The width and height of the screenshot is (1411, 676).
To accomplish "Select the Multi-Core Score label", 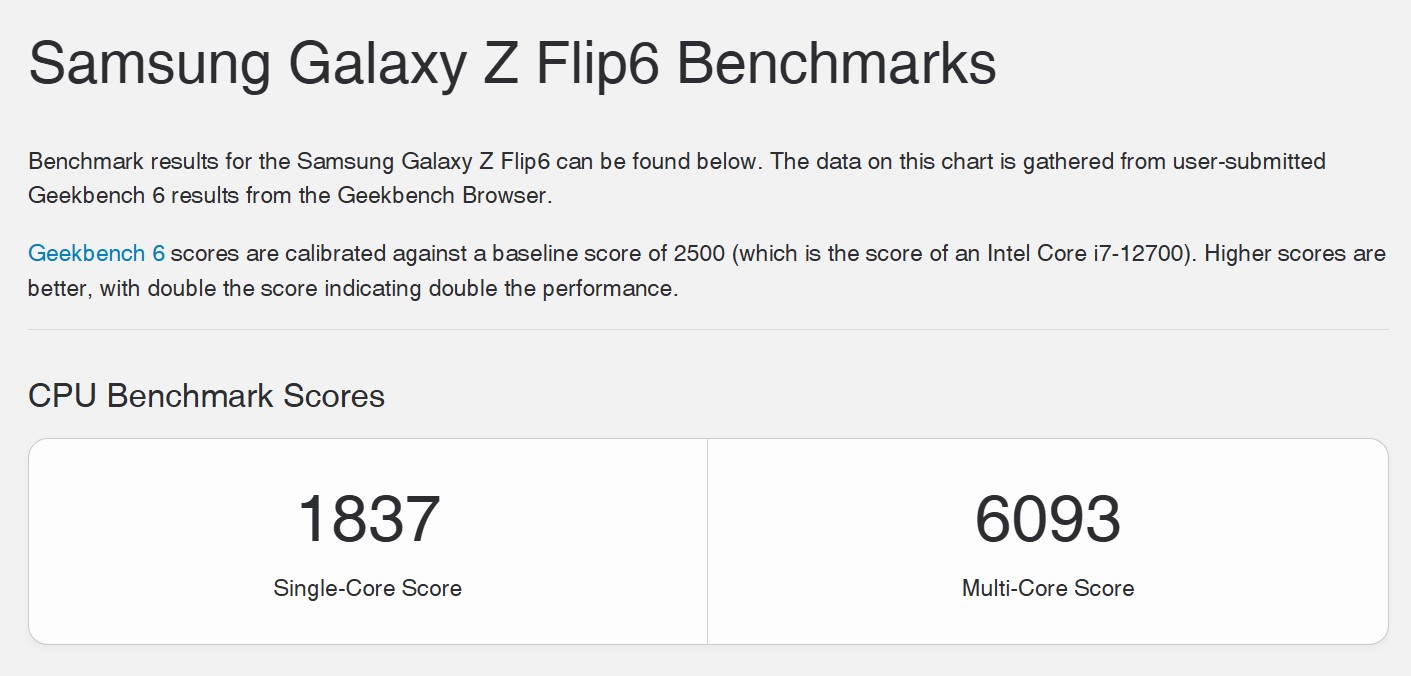I will (x=1048, y=588).
